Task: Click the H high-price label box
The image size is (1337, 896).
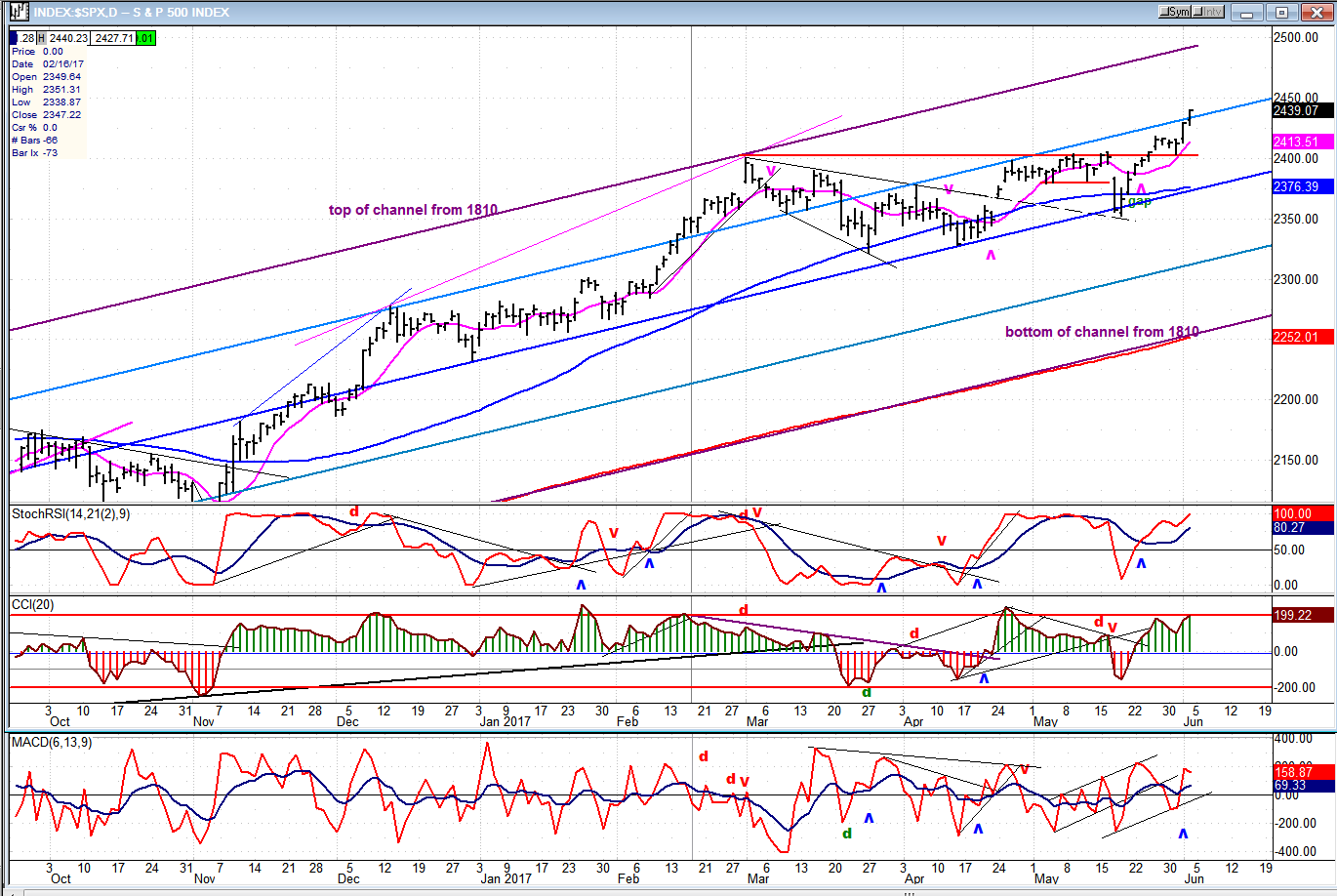Action: click(41, 38)
